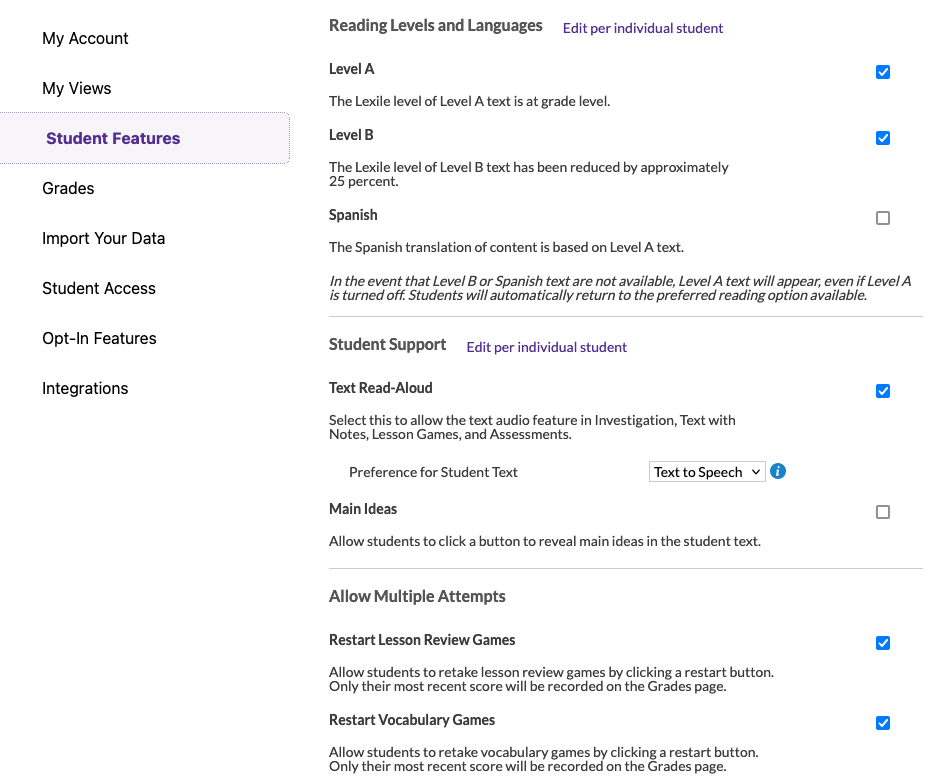Enable the Spanish language checkbox
The height and width of the screenshot is (782, 931).
pyautogui.click(x=882, y=218)
